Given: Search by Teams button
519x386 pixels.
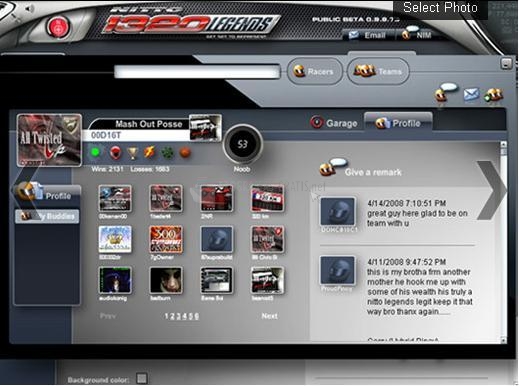Looking at the screenshot, I should (x=378, y=71).
